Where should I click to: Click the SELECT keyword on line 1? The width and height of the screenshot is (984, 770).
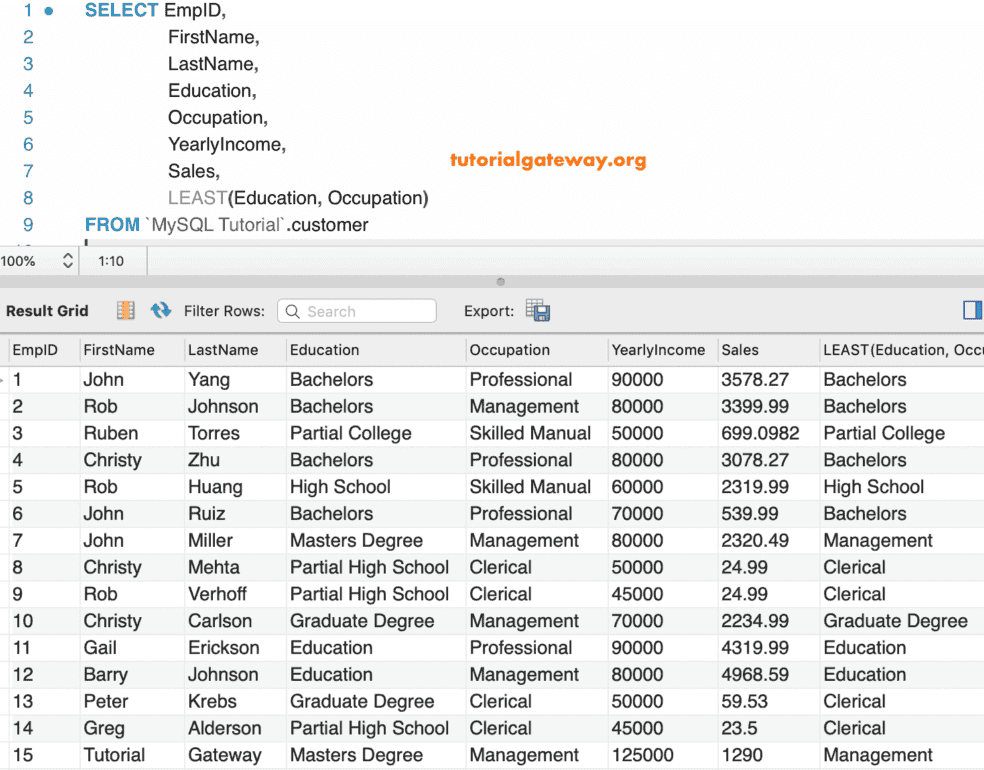click(122, 11)
